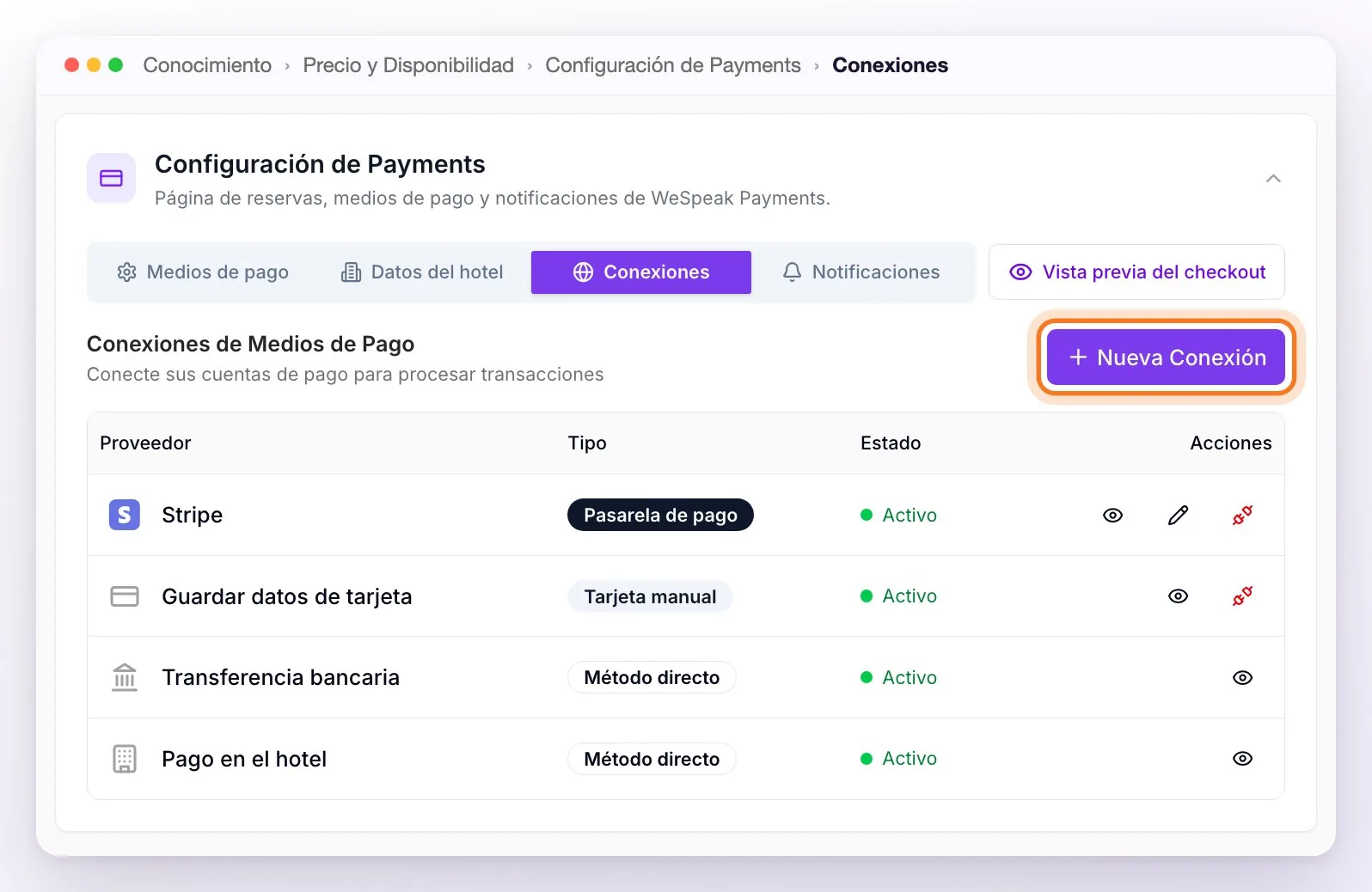The image size is (1372, 892).
Task: View Transferencia bancaria connection details
Action: point(1242,678)
